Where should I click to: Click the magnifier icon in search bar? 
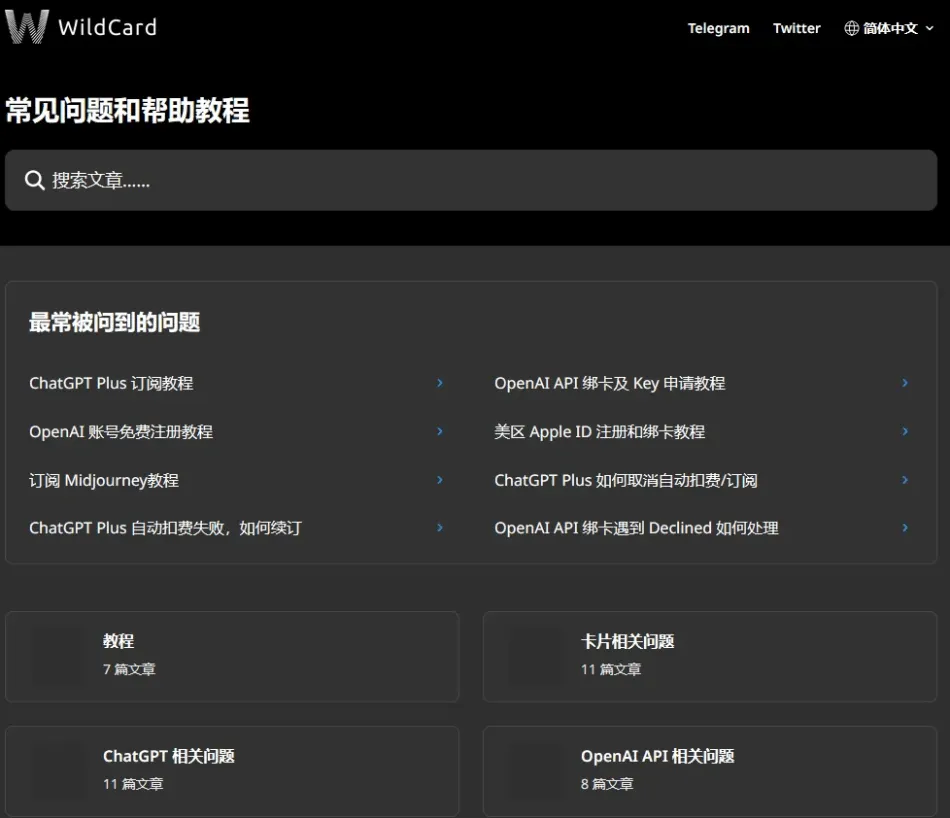35,180
